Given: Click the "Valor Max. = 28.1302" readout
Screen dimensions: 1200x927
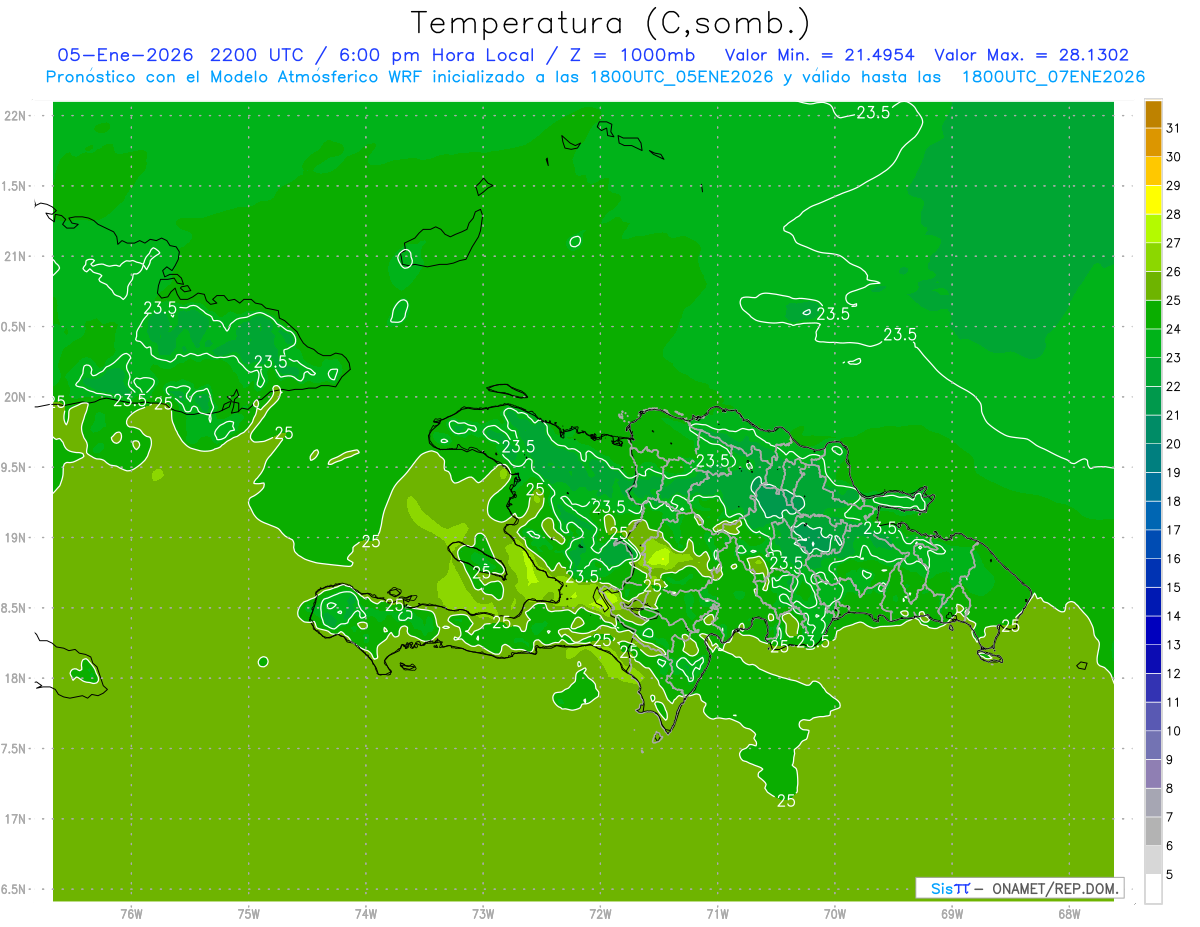Looking at the screenshot, I should click(1032, 55).
